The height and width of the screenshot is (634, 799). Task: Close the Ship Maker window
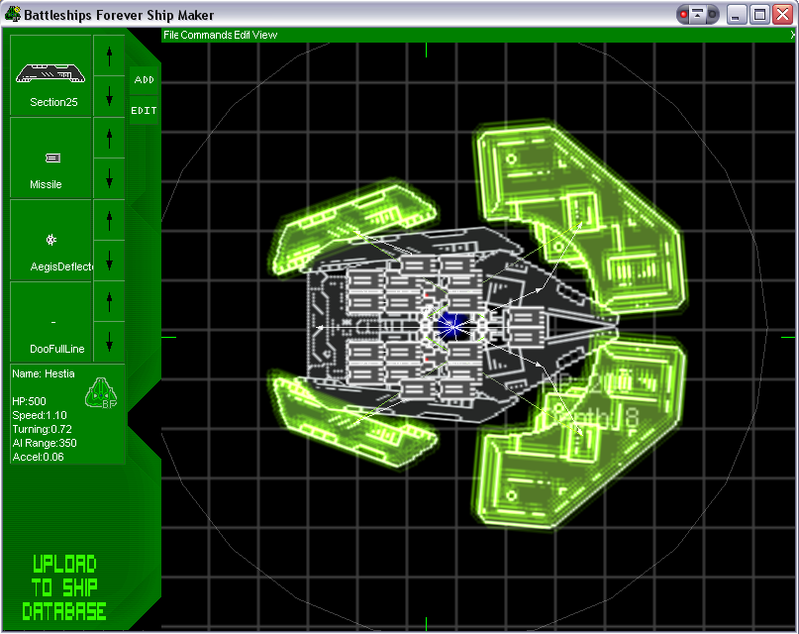pyautogui.click(x=783, y=14)
